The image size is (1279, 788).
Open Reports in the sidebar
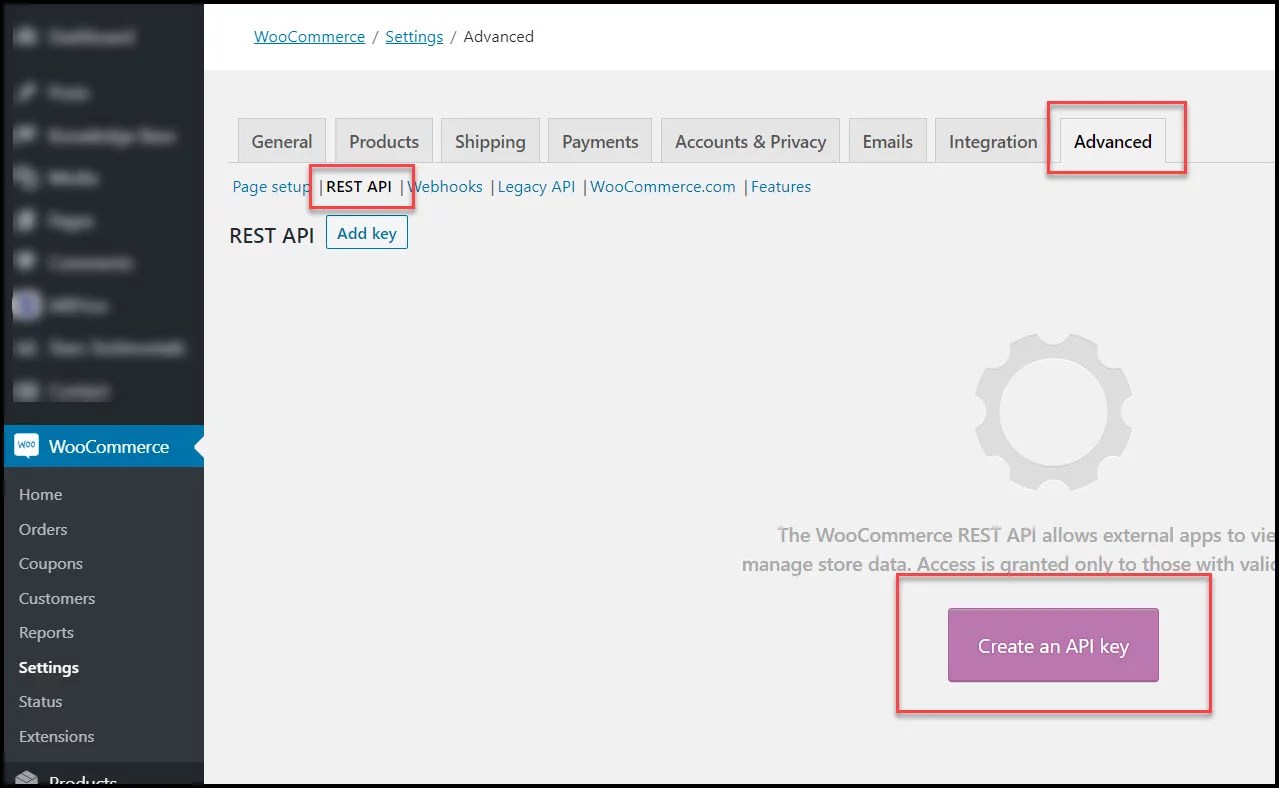[x=46, y=633]
